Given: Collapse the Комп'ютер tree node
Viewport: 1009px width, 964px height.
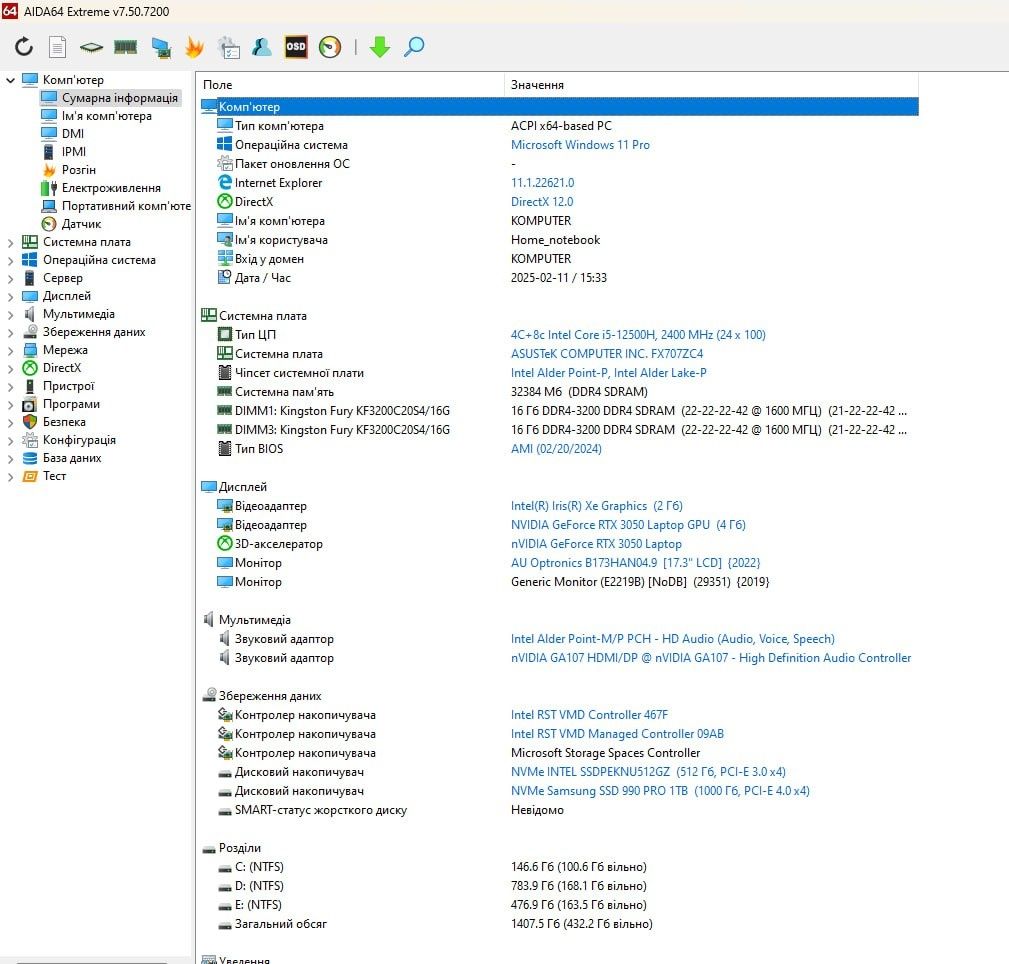Looking at the screenshot, I should (10, 80).
